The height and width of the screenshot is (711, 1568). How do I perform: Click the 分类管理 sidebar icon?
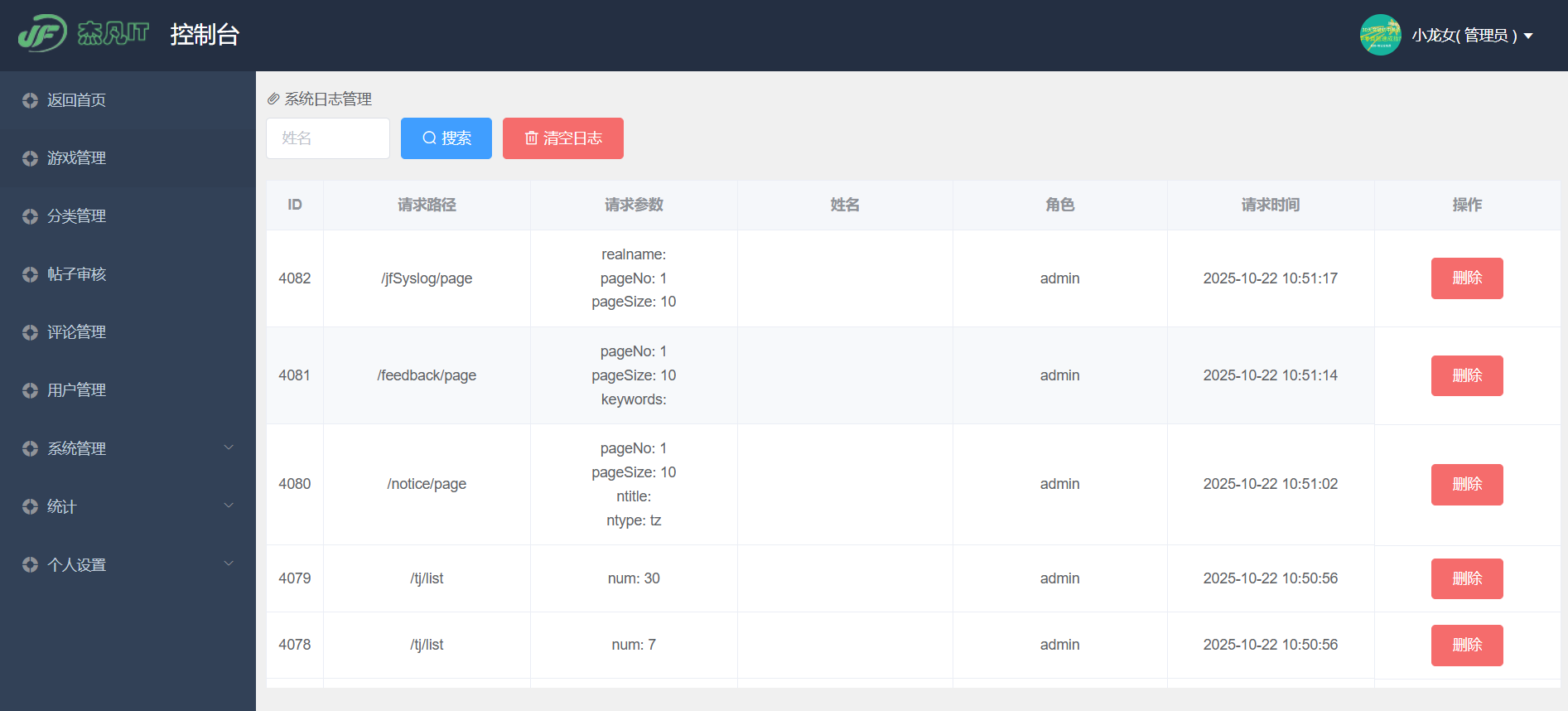pyautogui.click(x=31, y=216)
